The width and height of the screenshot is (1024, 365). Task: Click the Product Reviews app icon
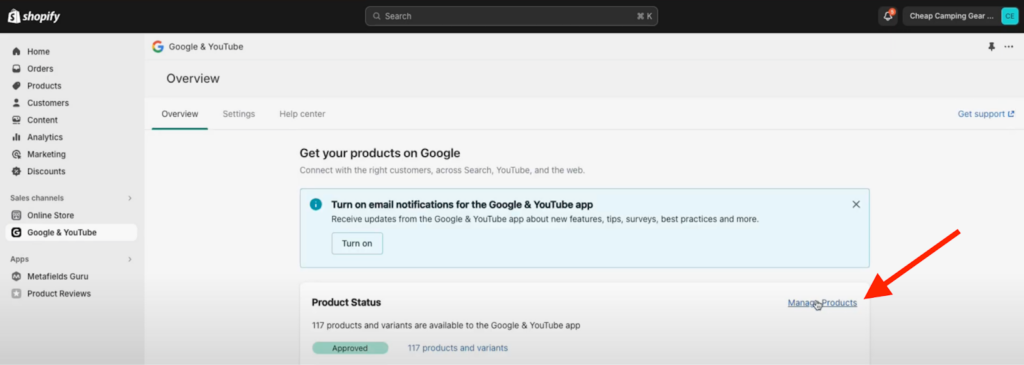[16, 294]
